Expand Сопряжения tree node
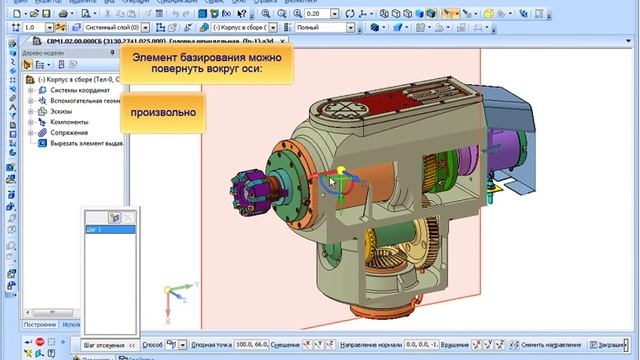Viewport: 640px width, 360px height. [31, 133]
